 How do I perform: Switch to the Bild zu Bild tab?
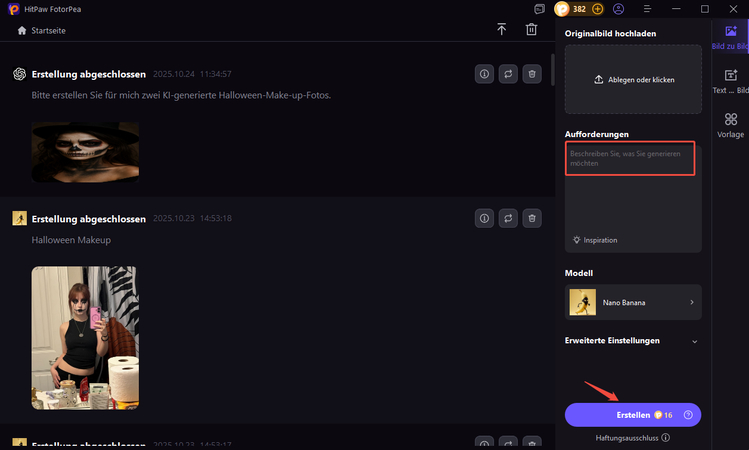[x=731, y=37]
